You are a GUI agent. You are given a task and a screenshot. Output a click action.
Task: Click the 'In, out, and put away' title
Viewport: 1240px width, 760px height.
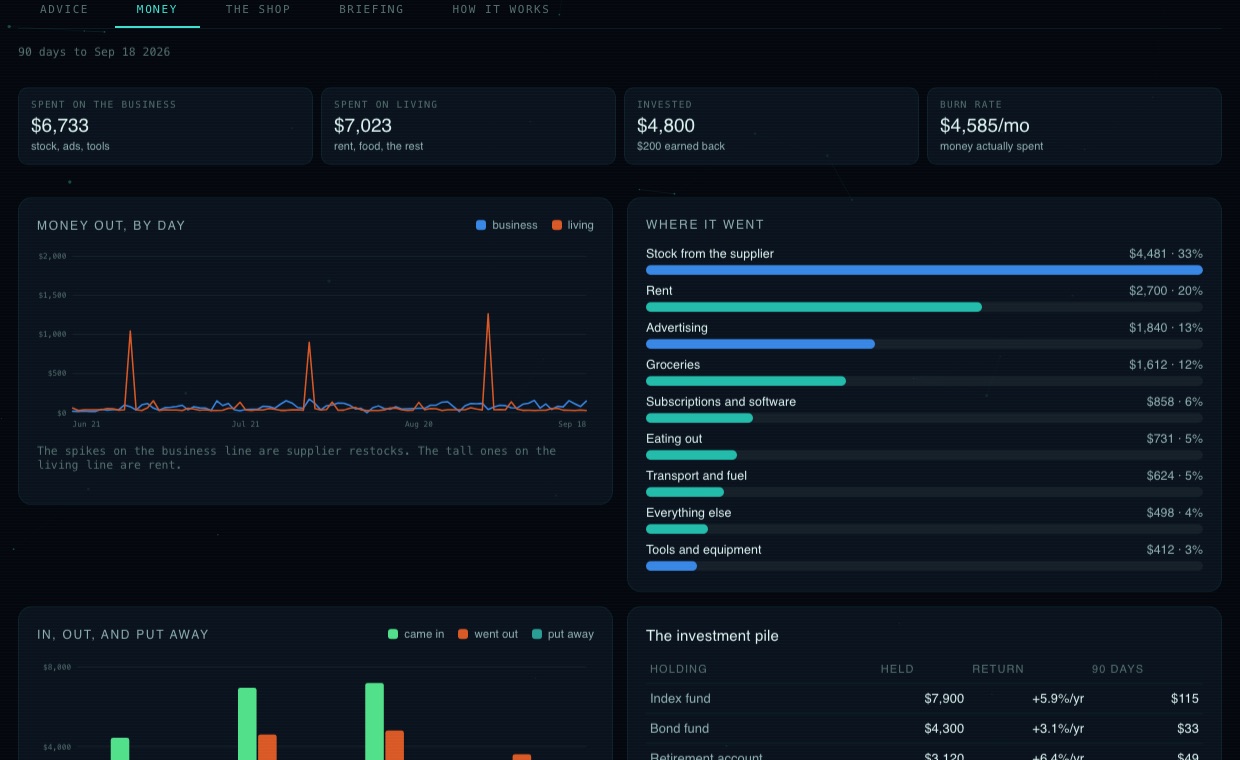[123, 634]
